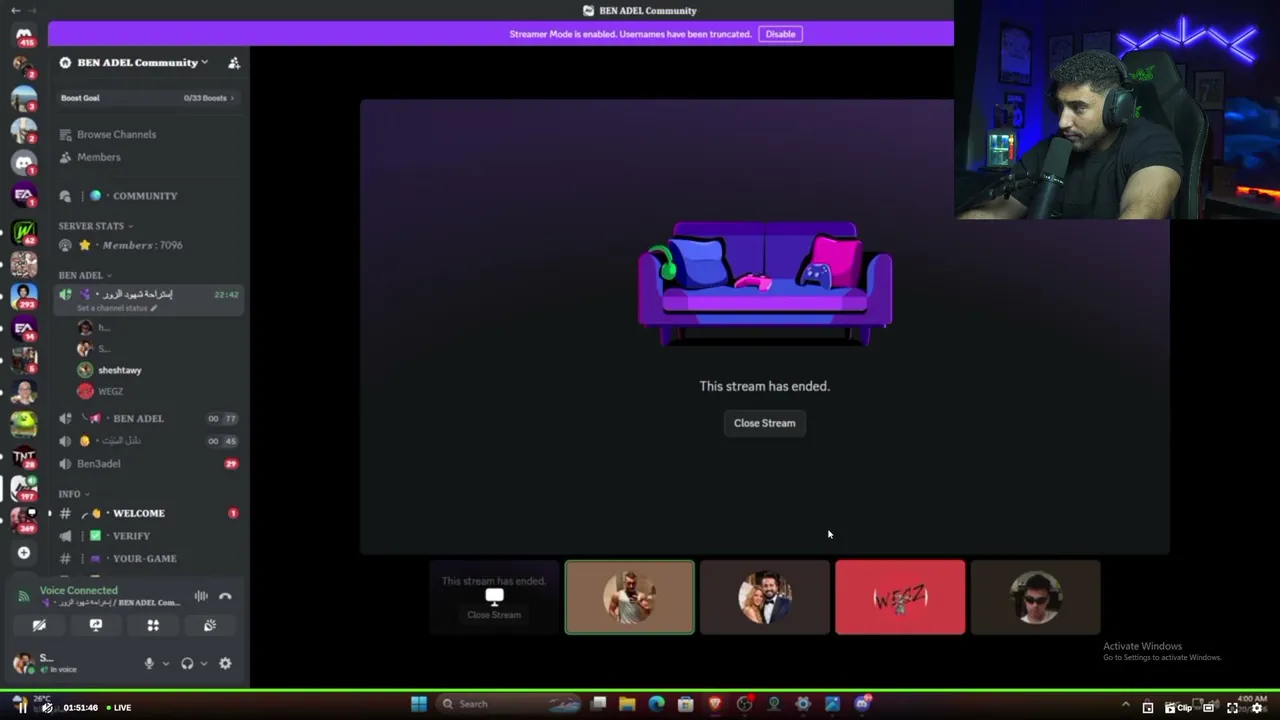Open the EA server with 1 notification

pos(24,195)
